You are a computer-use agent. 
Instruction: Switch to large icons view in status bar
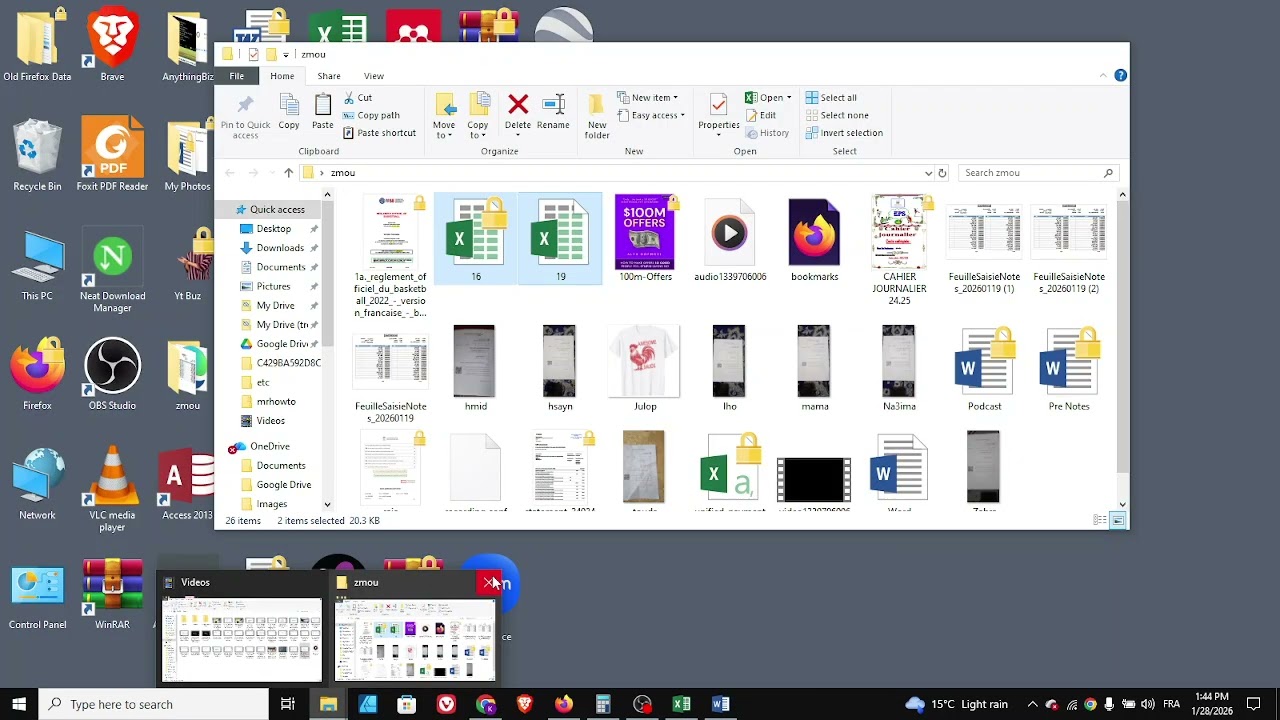coord(1118,521)
